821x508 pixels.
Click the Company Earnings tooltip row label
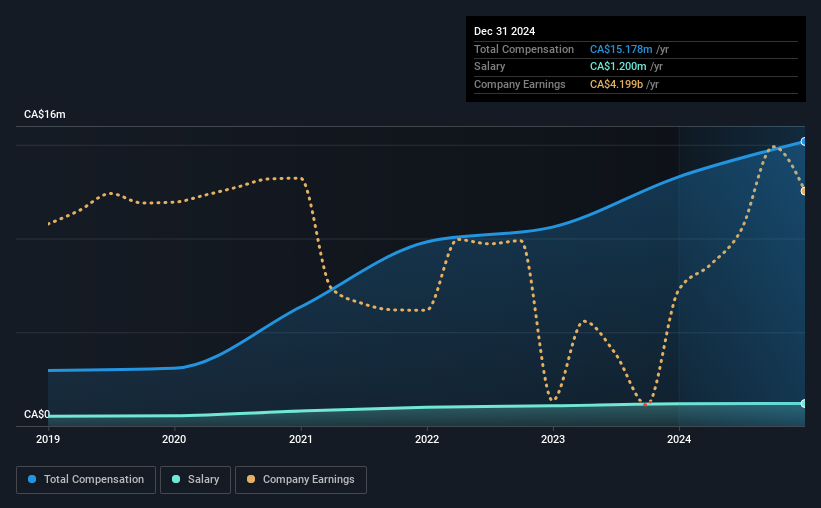click(519, 84)
